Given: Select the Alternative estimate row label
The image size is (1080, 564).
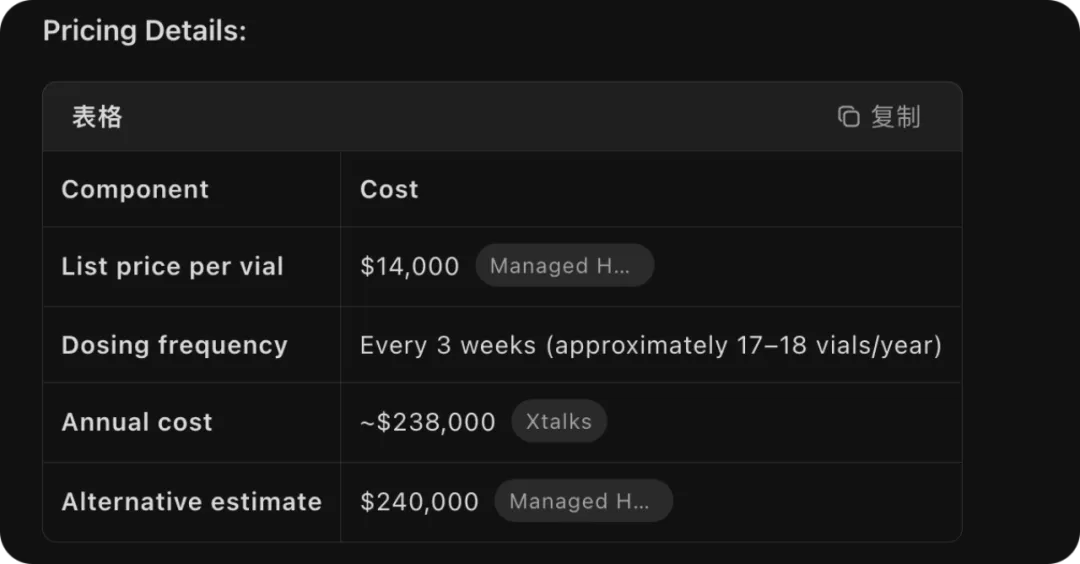Looking at the screenshot, I should [x=191, y=501].
